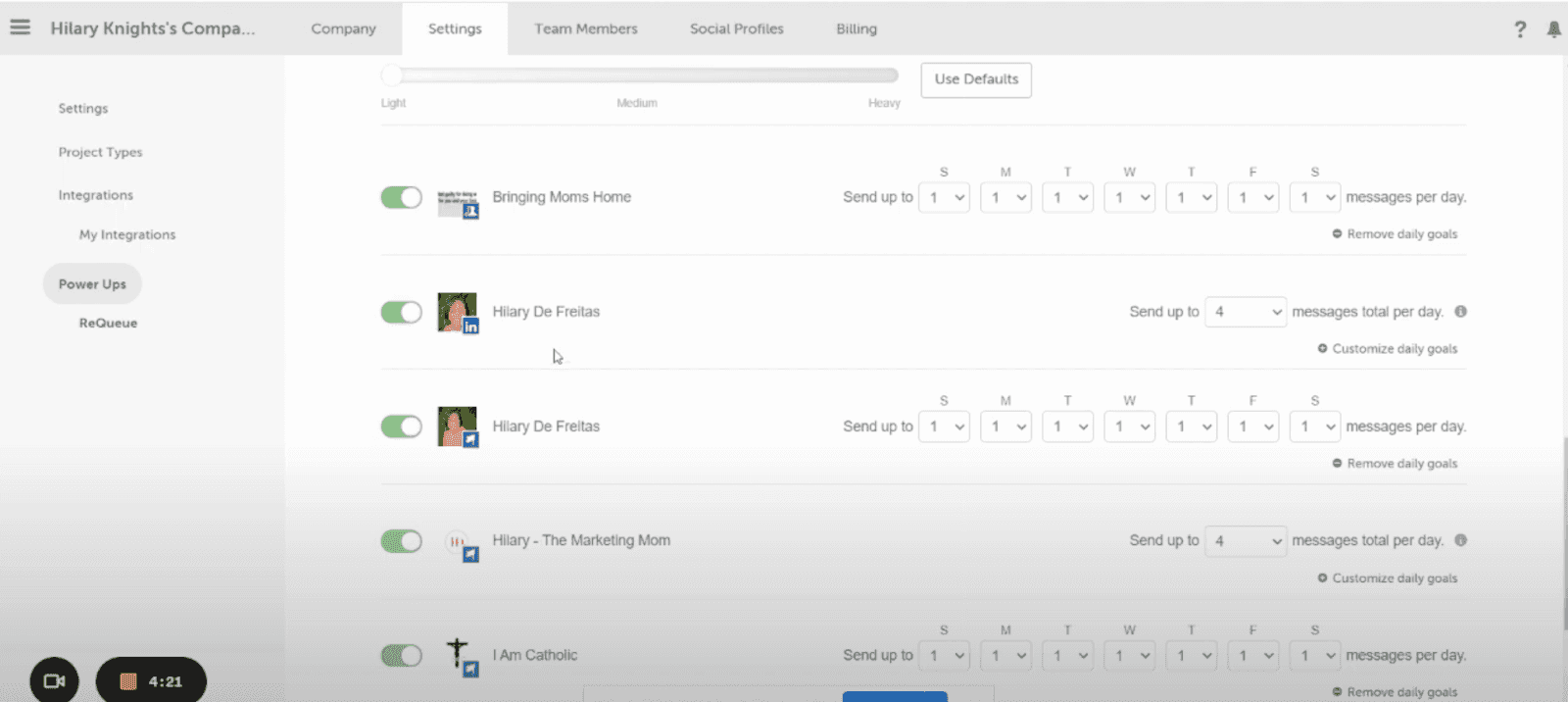Image resolution: width=1568 pixels, height=702 pixels.
Task: Click the Hilary De Freitas LinkedIn profile picture
Action: point(457,312)
